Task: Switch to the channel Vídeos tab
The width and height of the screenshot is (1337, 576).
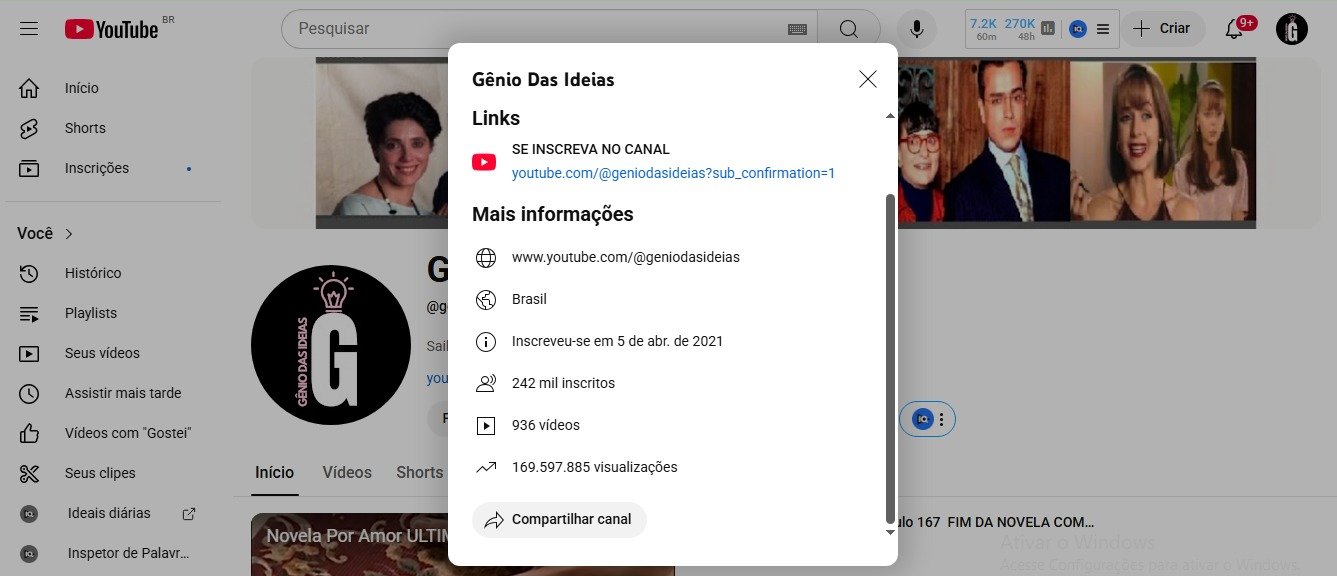Action: pyautogui.click(x=347, y=472)
